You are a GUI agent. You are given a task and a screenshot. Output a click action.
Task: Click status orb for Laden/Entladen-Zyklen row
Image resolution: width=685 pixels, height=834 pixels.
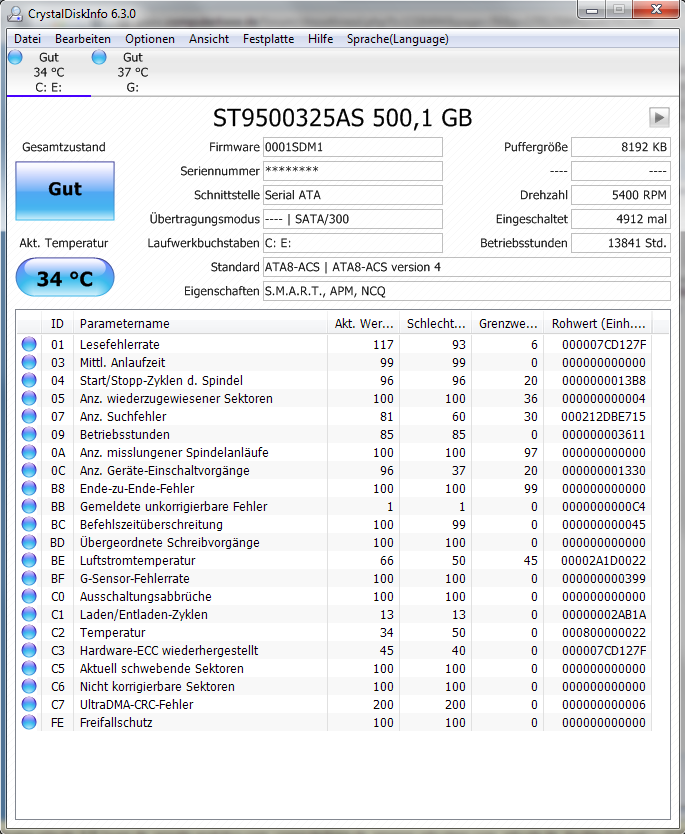[x=29, y=614]
